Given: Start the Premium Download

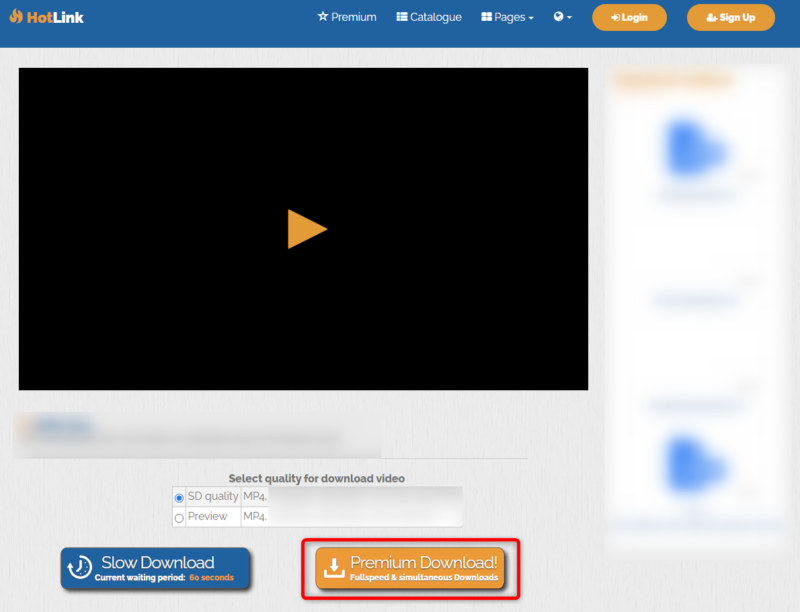Looking at the screenshot, I should 410,567.
